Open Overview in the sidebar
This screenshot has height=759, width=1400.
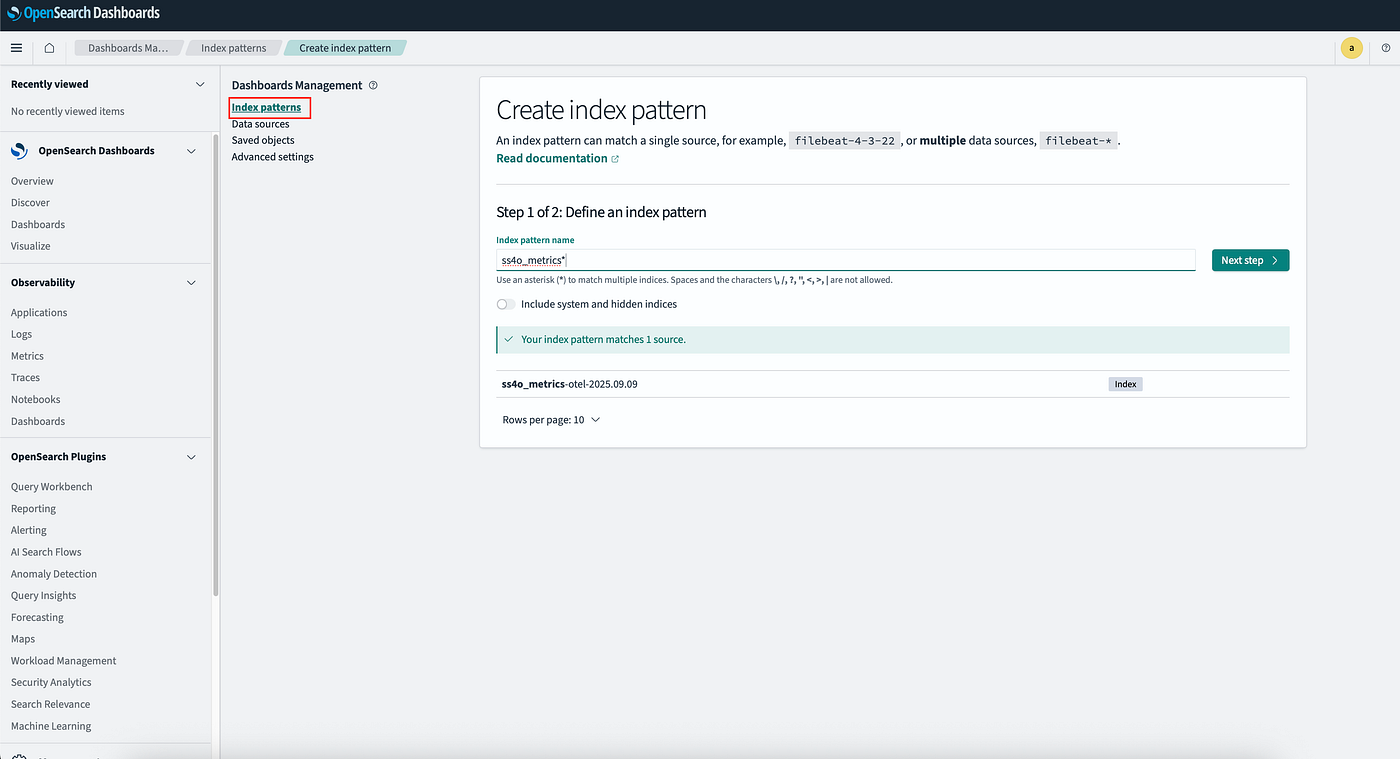point(32,181)
